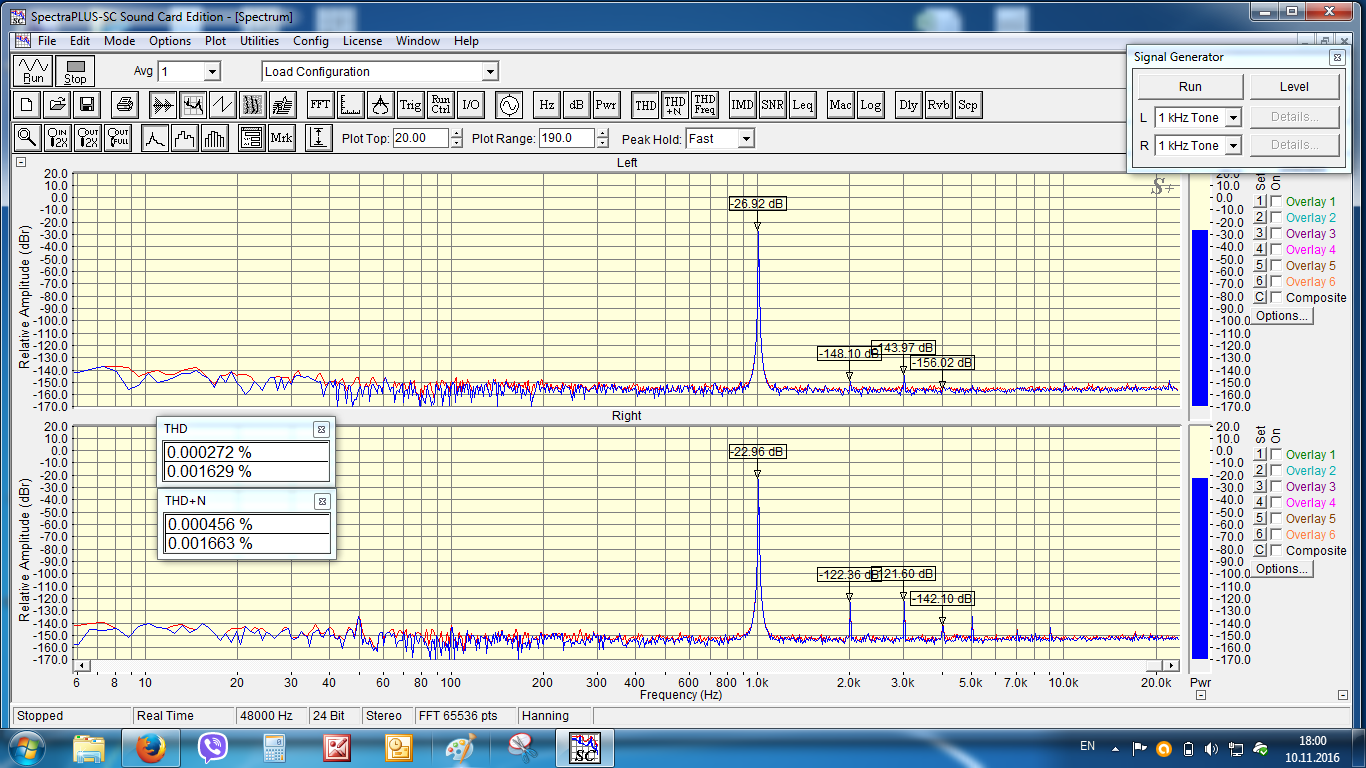Check Overlay 3 in the Right plot
Image resolution: width=1366 pixels, height=768 pixels.
click(1276, 487)
